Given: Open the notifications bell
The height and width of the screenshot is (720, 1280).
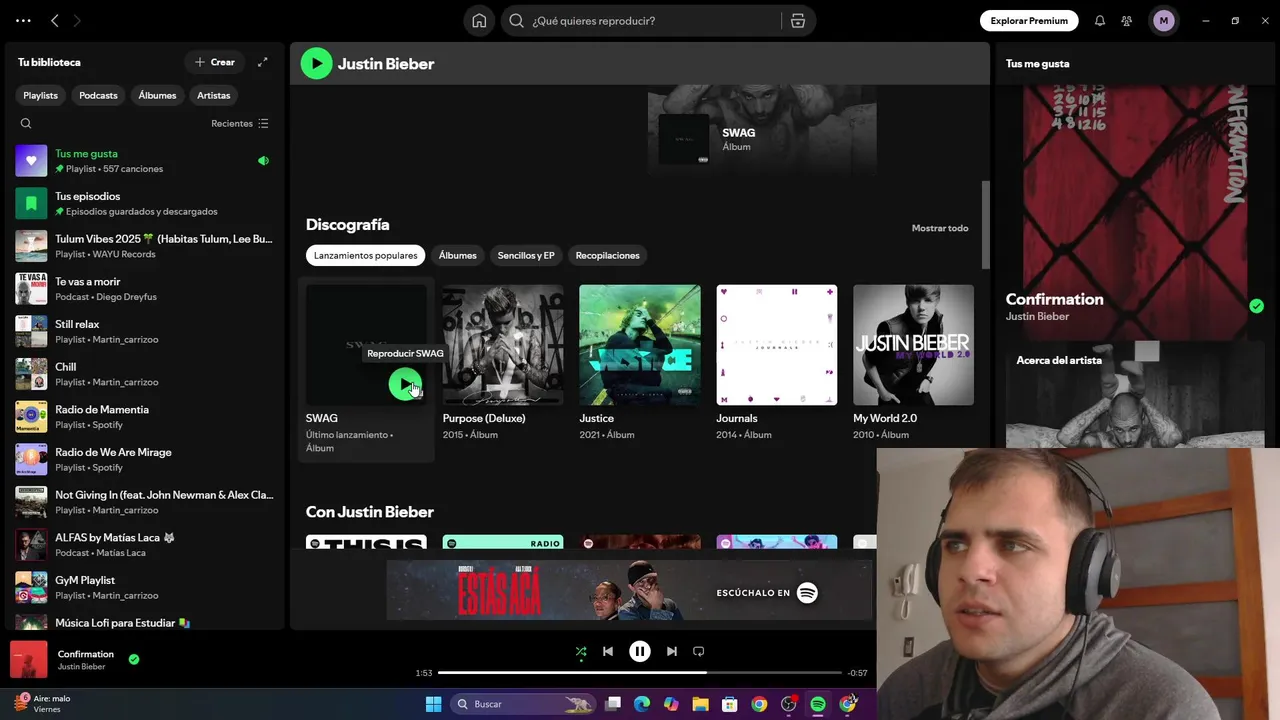Looking at the screenshot, I should (x=1100, y=20).
